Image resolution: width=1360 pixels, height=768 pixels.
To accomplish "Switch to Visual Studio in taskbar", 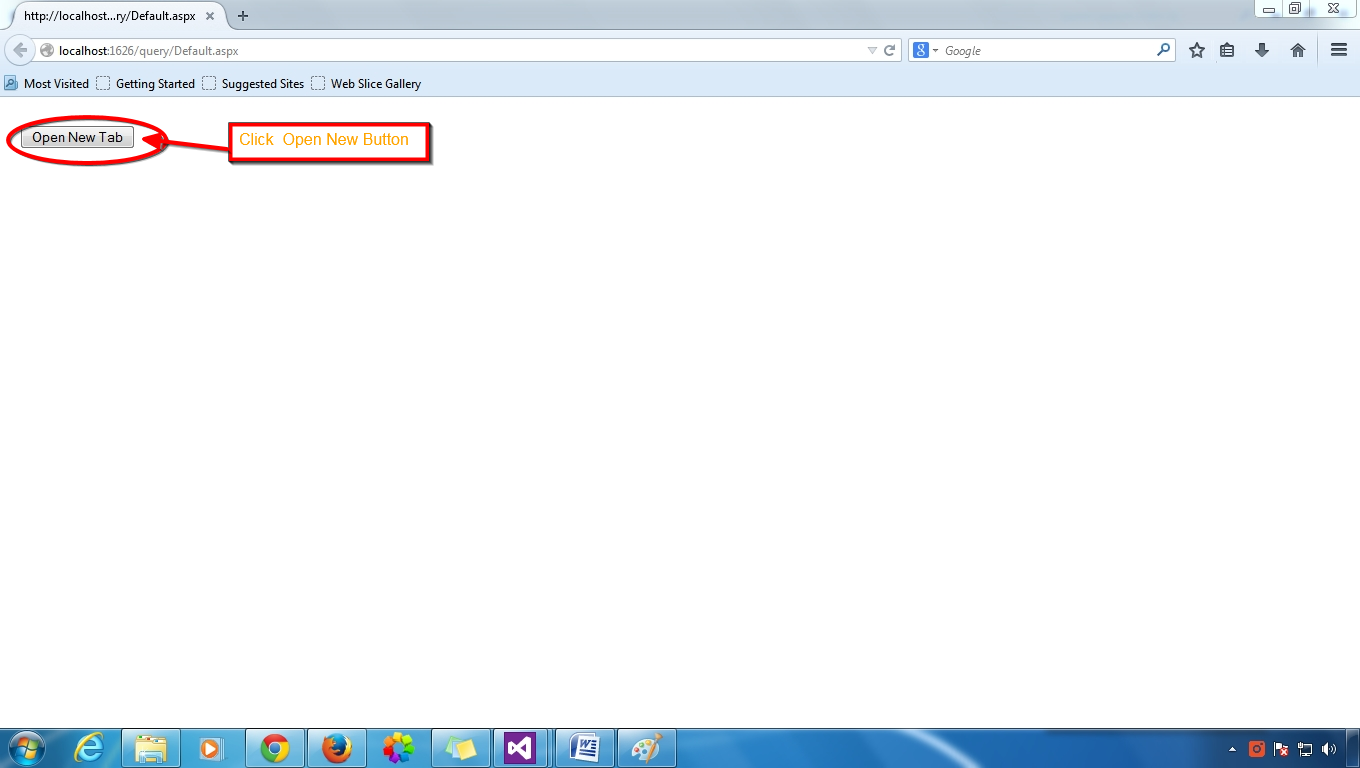I will coord(521,748).
